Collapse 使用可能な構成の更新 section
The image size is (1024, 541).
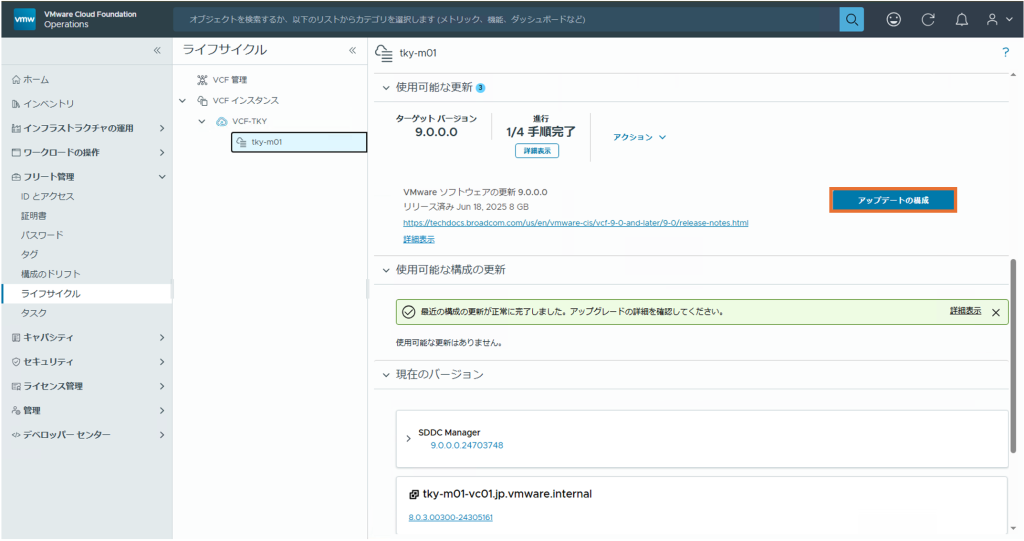[x=386, y=270]
